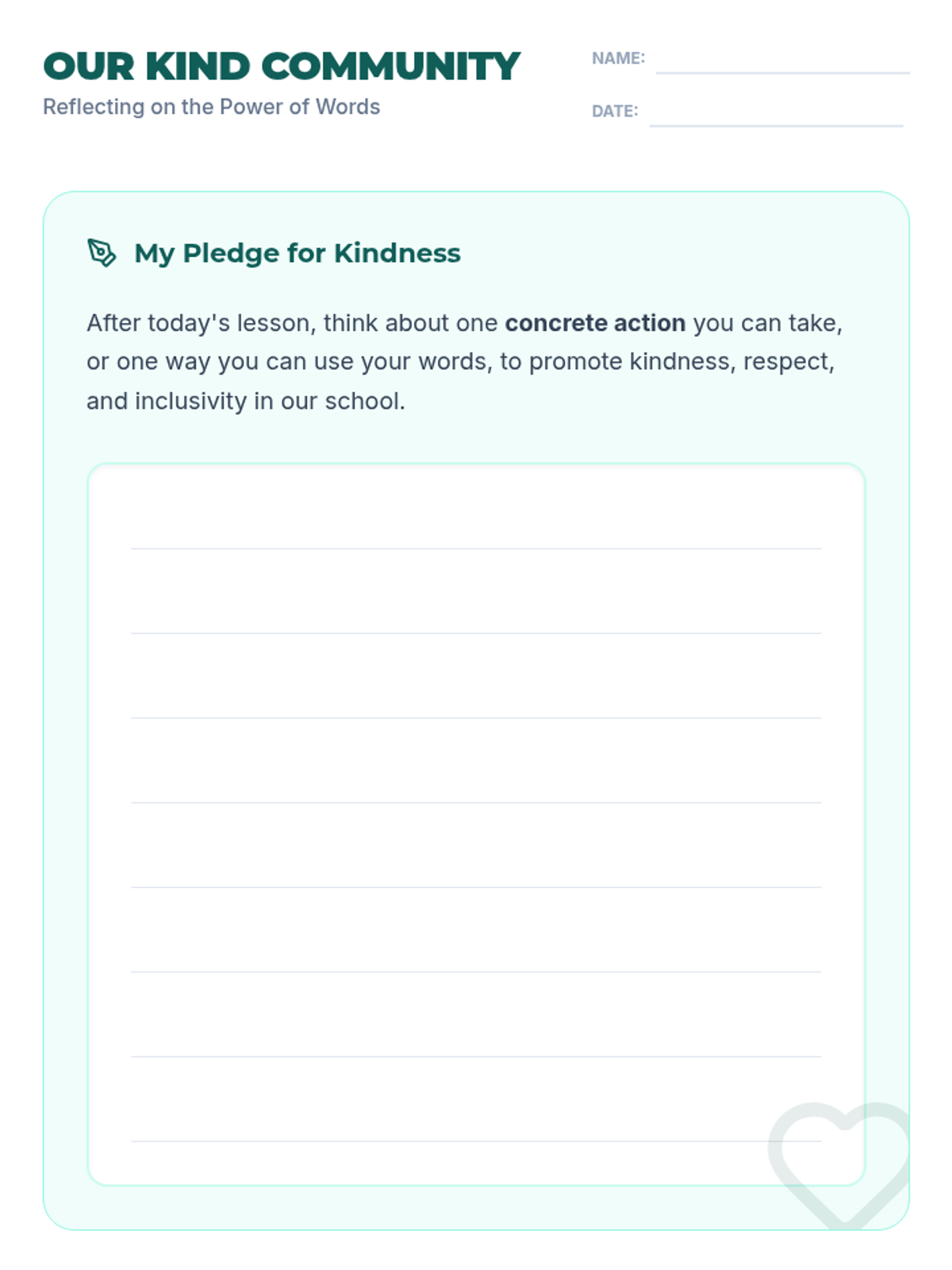This screenshot has height=1270, width=952.
Task: Click the 'After today's lesson' instruction text
Action: 201,323
